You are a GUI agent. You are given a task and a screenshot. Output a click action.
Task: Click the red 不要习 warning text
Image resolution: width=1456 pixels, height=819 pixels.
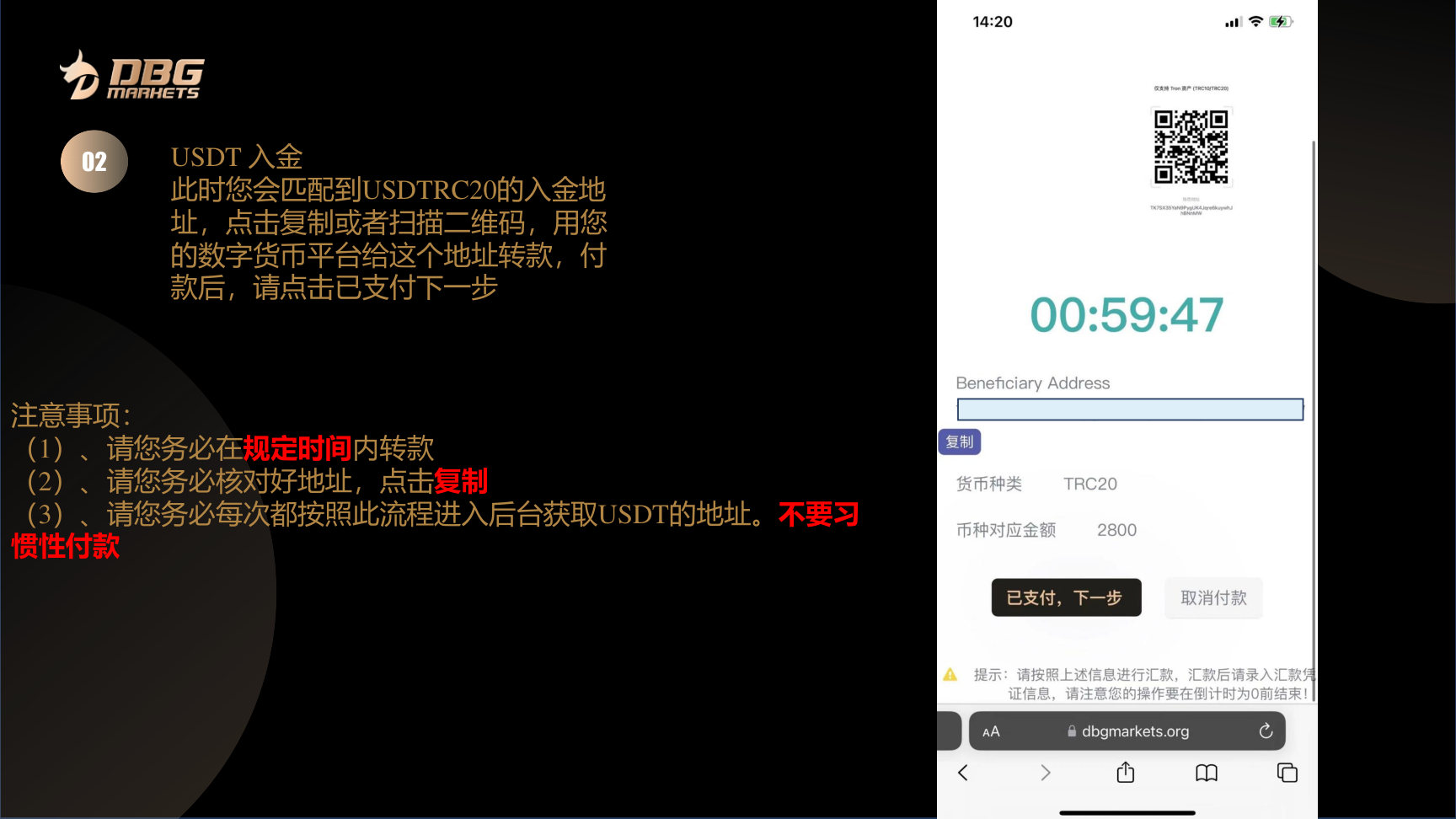[818, 514]
